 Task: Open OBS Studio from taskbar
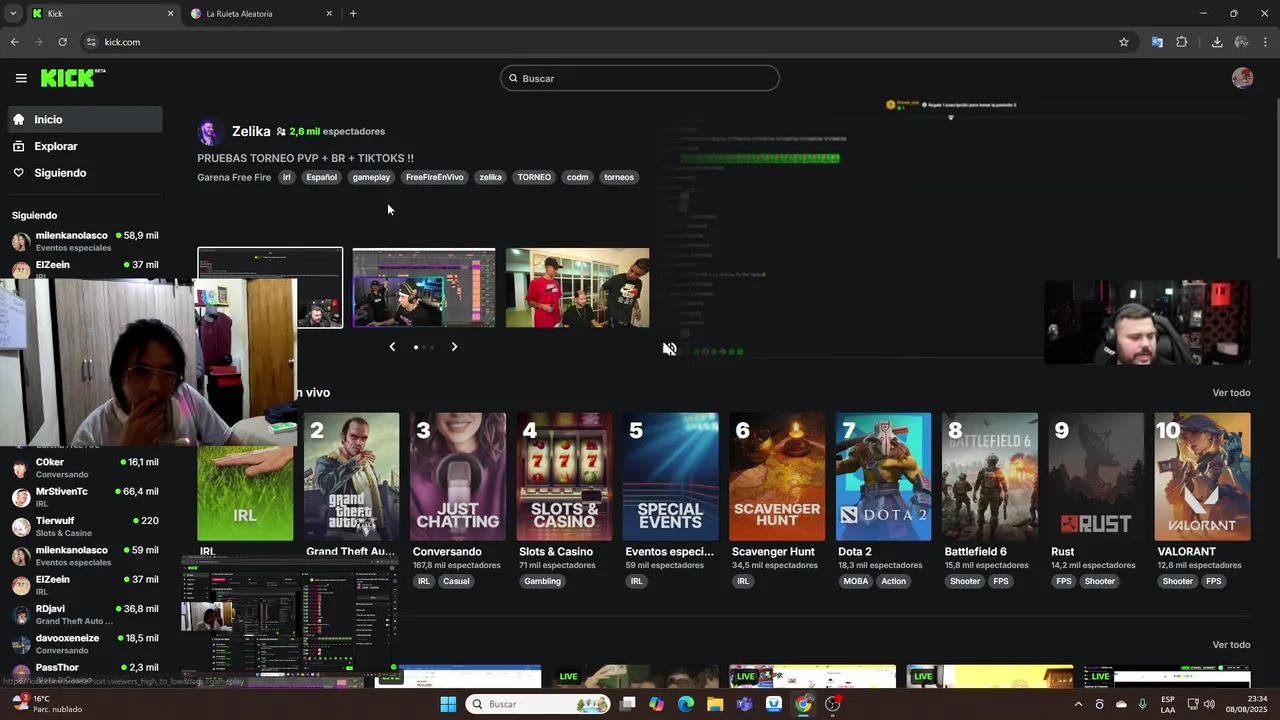[833, 704]
